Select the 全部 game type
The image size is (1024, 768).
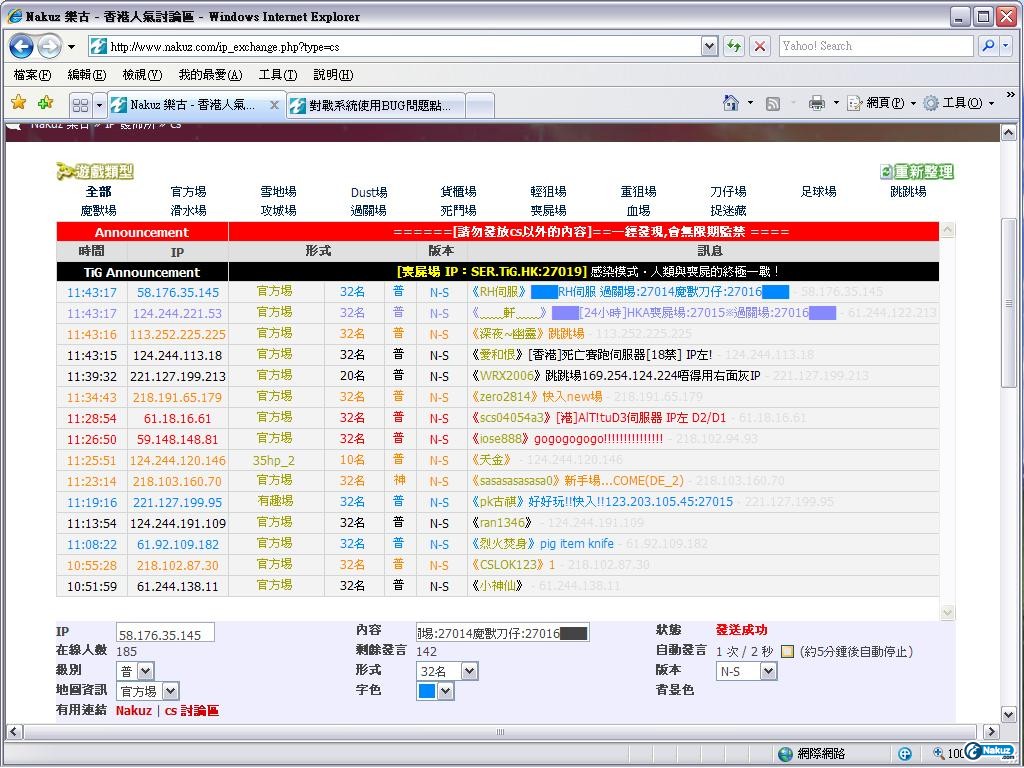click(x=99, y=191)
